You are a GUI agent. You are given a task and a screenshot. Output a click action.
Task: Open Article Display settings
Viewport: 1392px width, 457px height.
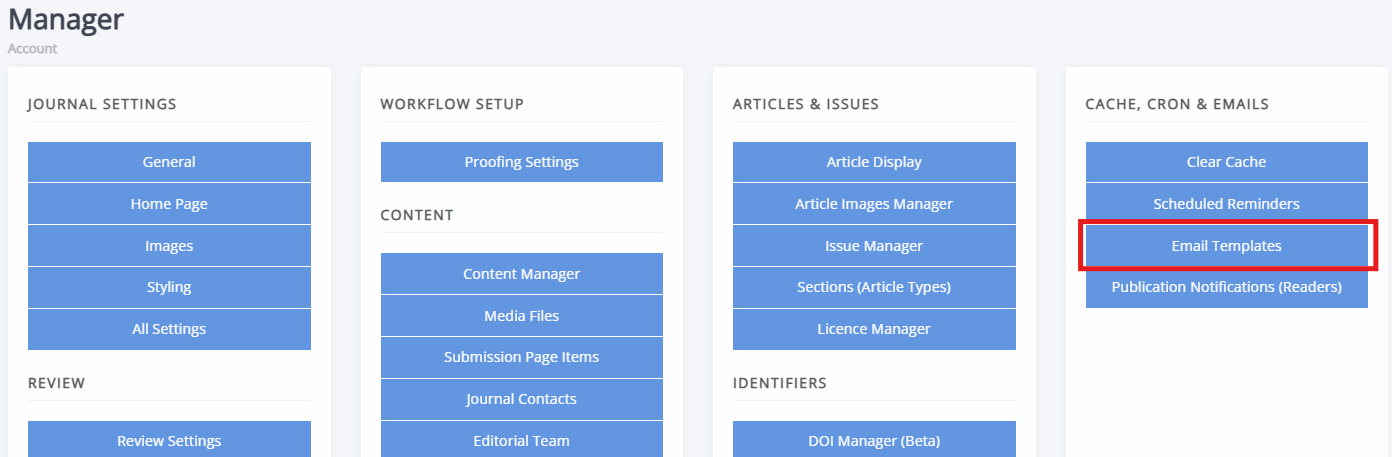[x=874, y=162]
